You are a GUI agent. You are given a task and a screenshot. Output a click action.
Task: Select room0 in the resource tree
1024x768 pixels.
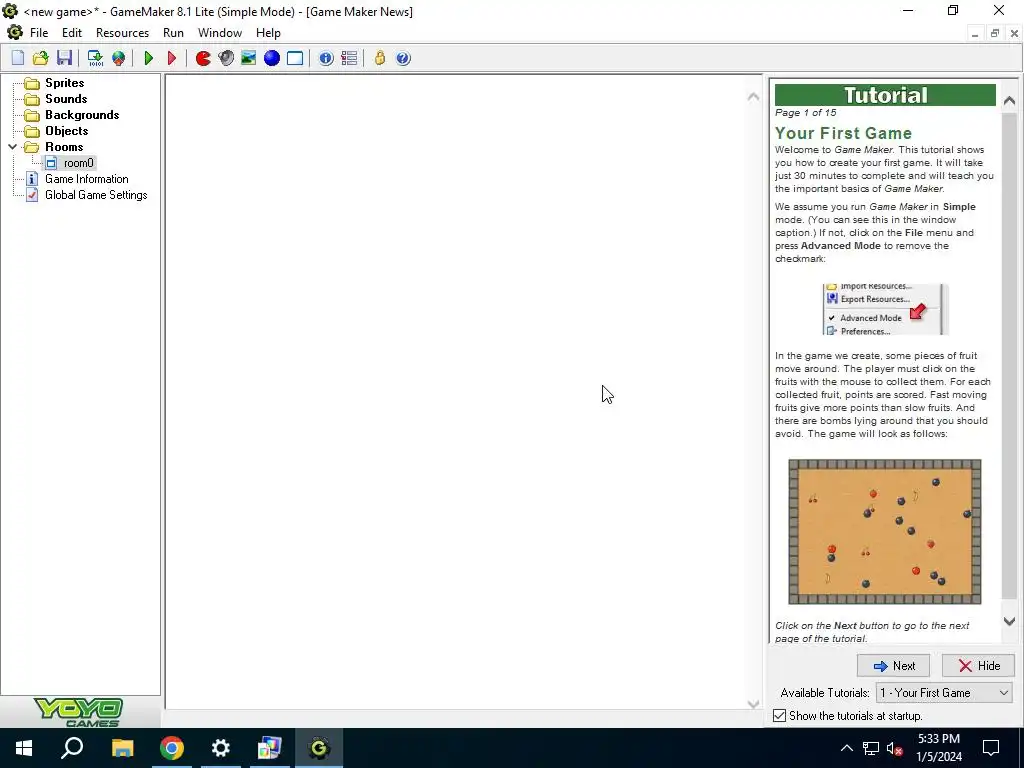(78, 163)
